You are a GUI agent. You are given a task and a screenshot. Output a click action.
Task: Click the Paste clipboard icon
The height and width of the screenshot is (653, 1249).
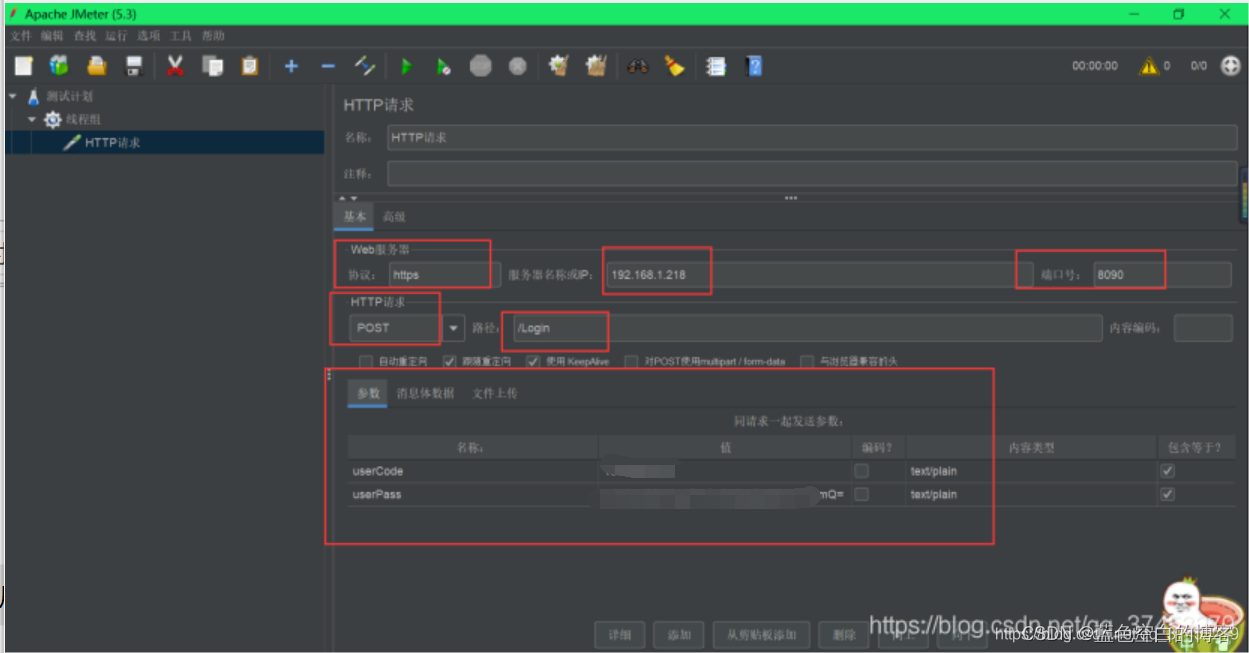[x=249, y=66]
